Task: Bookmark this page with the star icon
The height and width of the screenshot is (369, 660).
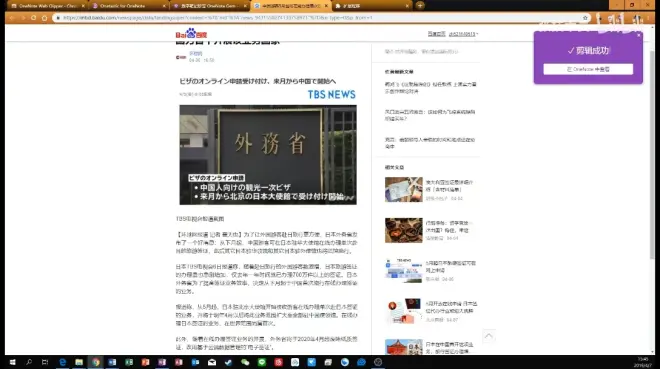Action: point(585,18)
